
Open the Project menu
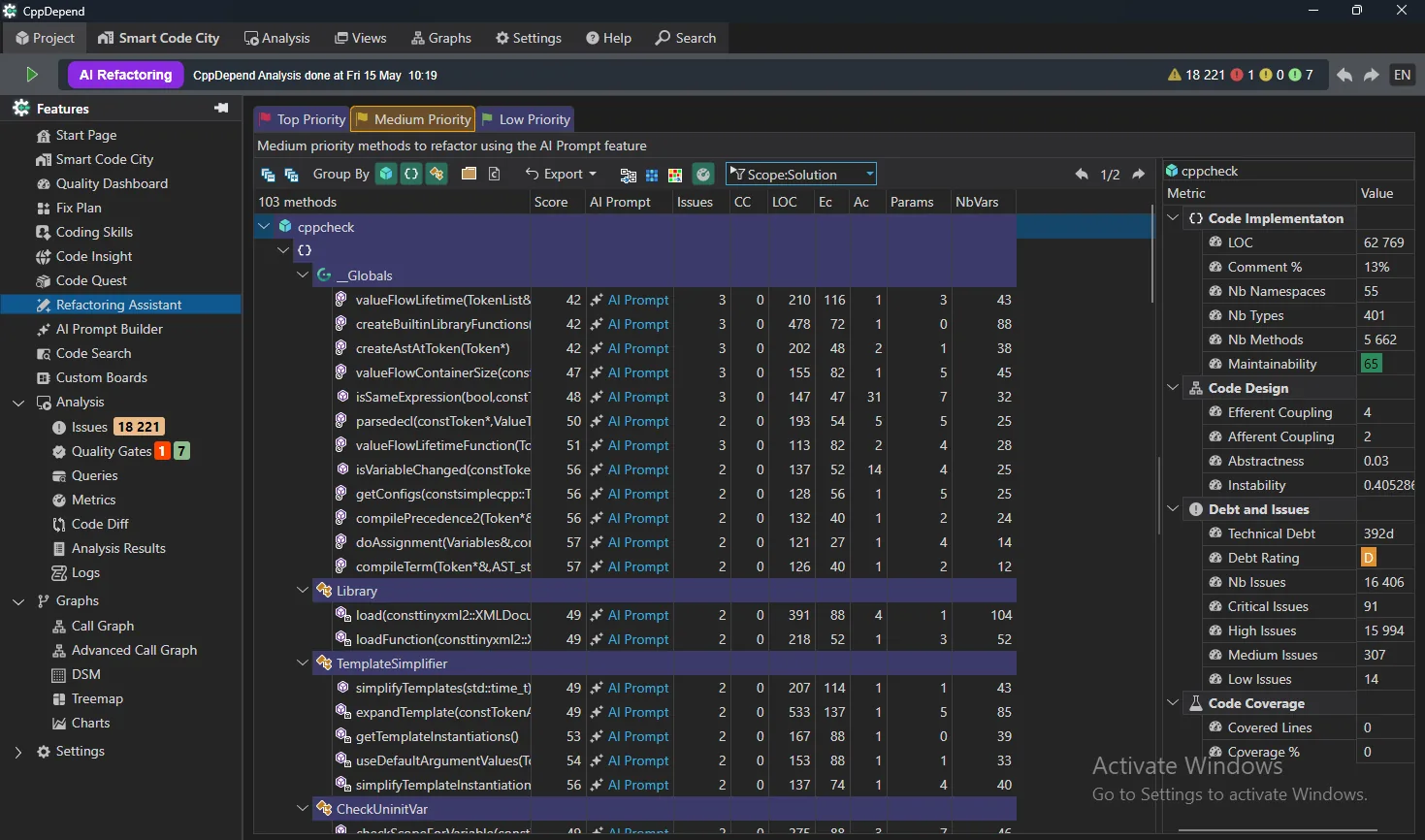point(45,38)
